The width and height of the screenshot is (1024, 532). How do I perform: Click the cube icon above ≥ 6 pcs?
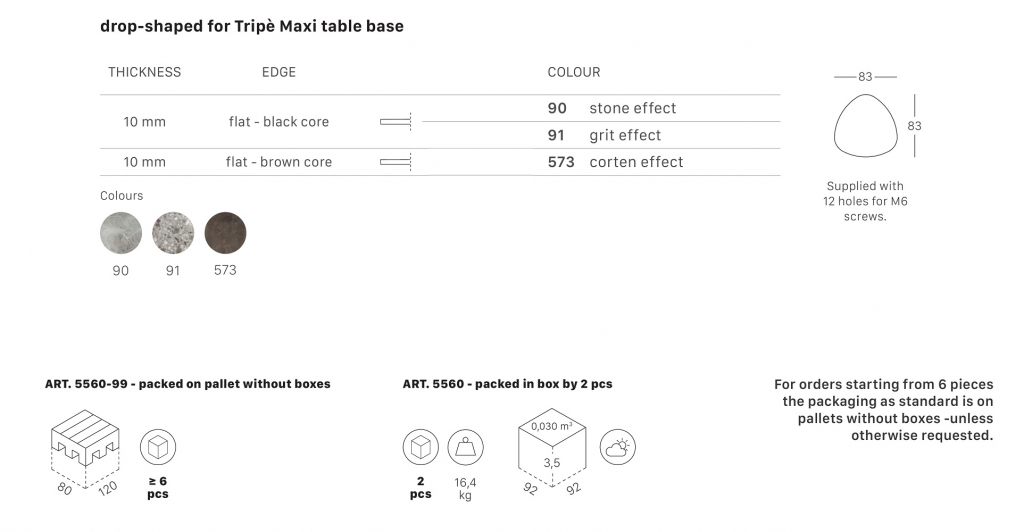[158, 447]
